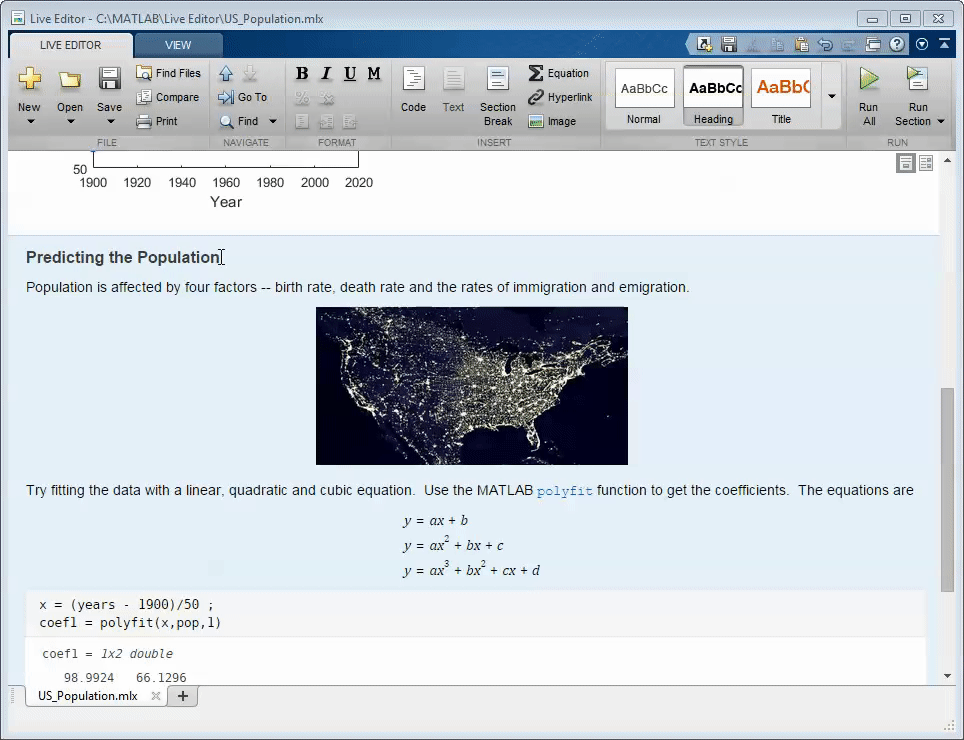The width and height of the screenshot is (964, 740).
Task: Click the coef1 polyfit code line
Action: (130, 623)
